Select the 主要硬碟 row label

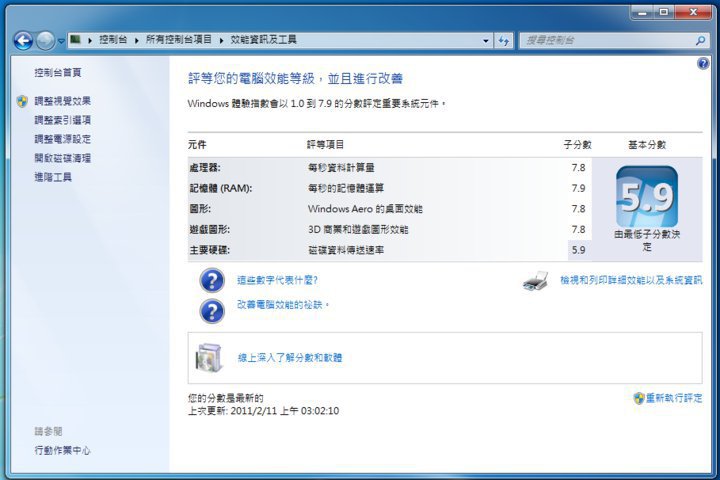coord(209,250)
